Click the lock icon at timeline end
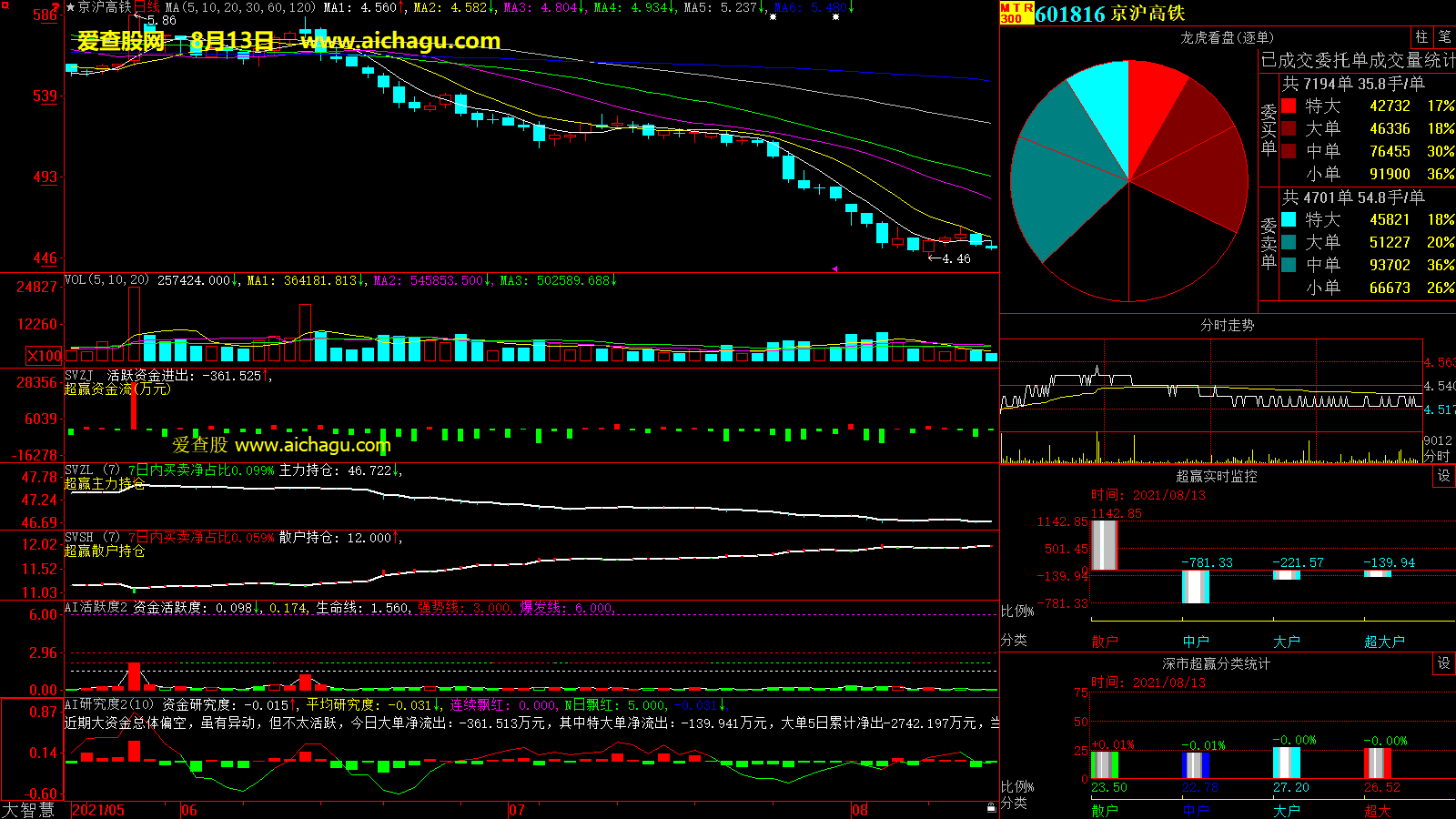Viewport: 1456px width, 819px height. 991,808
